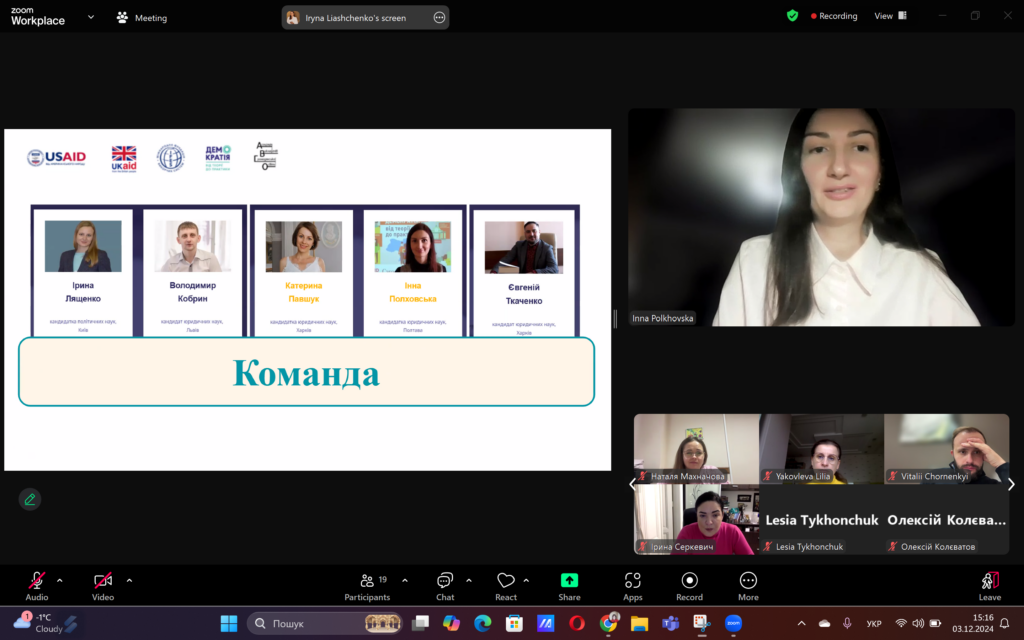Click the Leave meeting button
Viewport: 1024px width, 640px height.
(x=990, y=586)
